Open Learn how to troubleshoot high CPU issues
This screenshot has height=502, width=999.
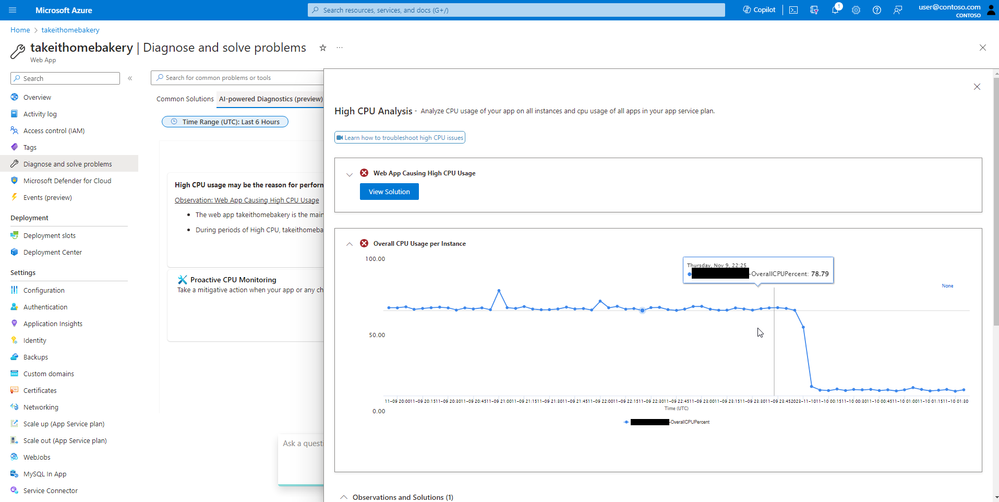[x=399, y=138]
